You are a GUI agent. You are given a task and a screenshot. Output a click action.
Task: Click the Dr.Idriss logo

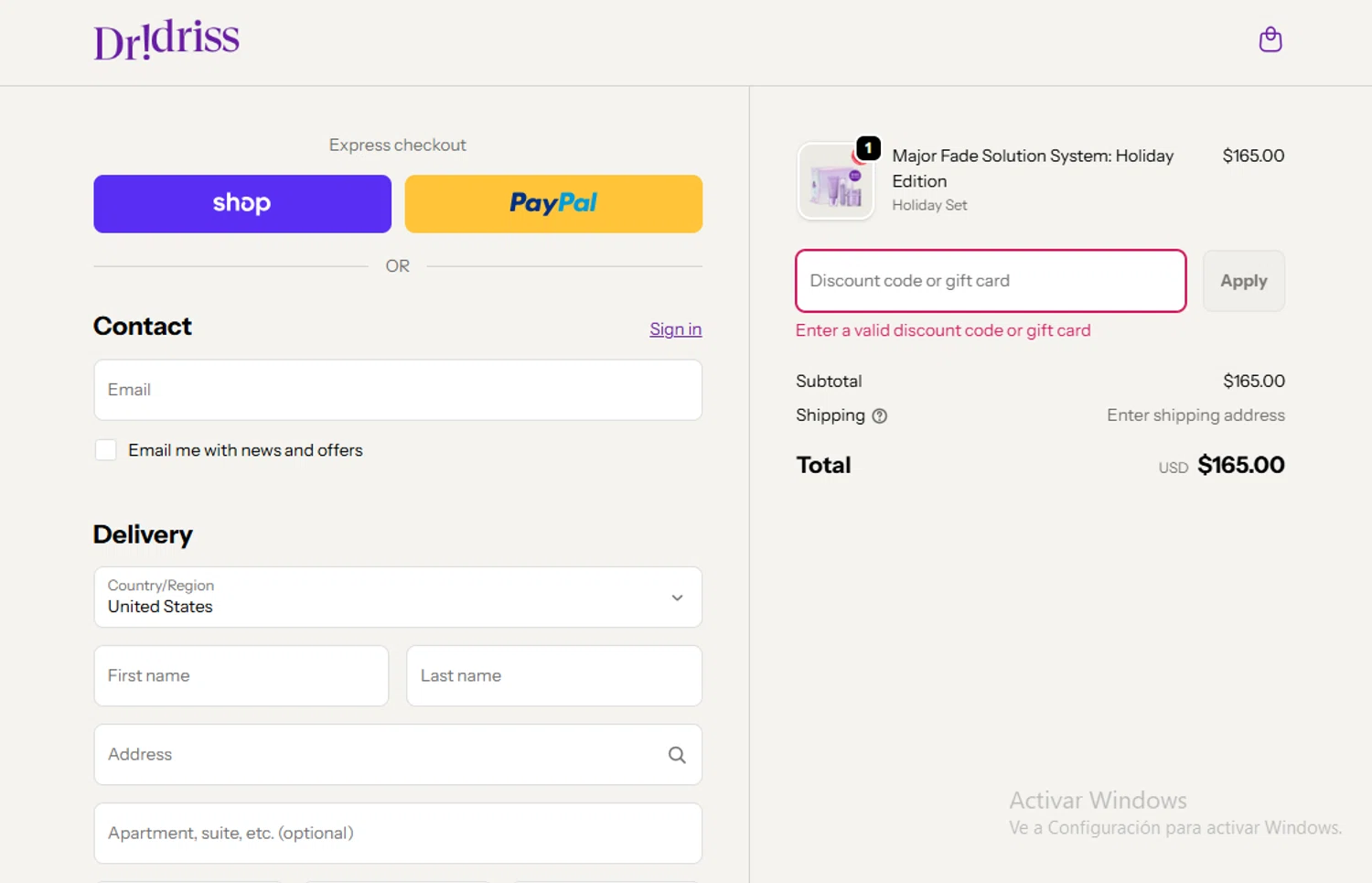tap(166, 40)
